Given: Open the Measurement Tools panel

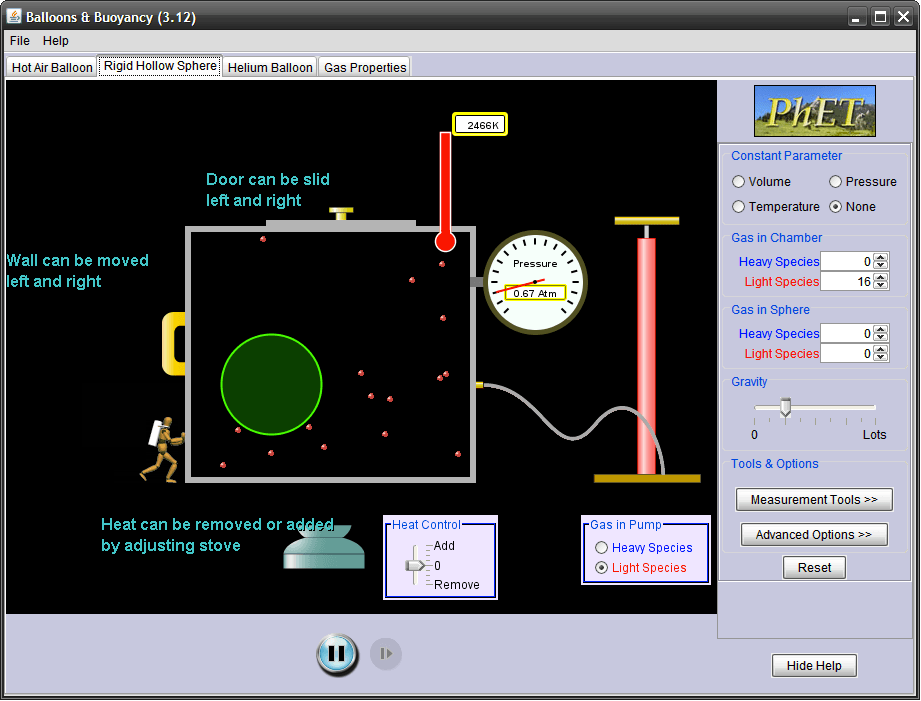Looking at the screenshot, I should [x=813, y=499].
